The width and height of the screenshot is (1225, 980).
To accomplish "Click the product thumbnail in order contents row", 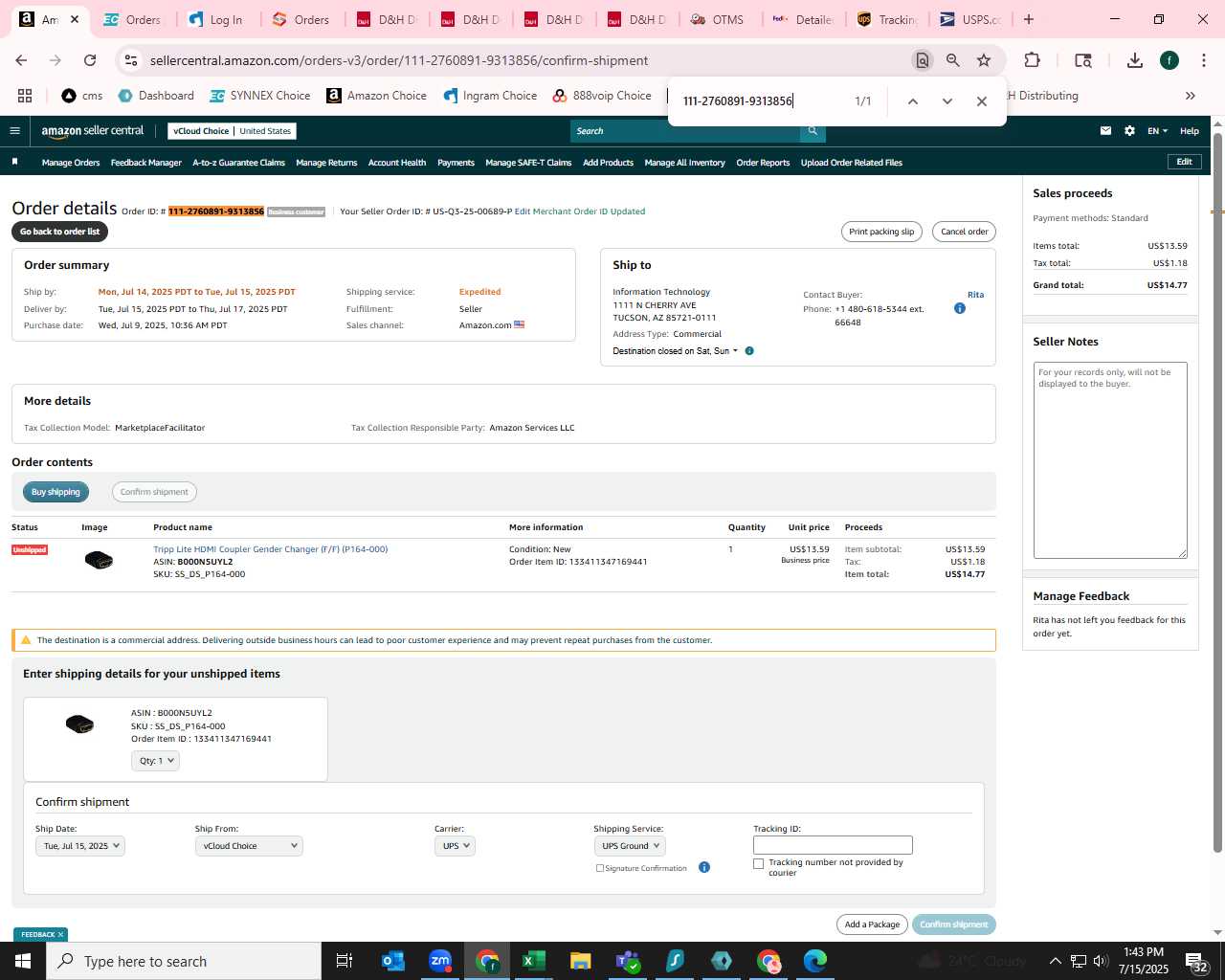I will 99,560.
